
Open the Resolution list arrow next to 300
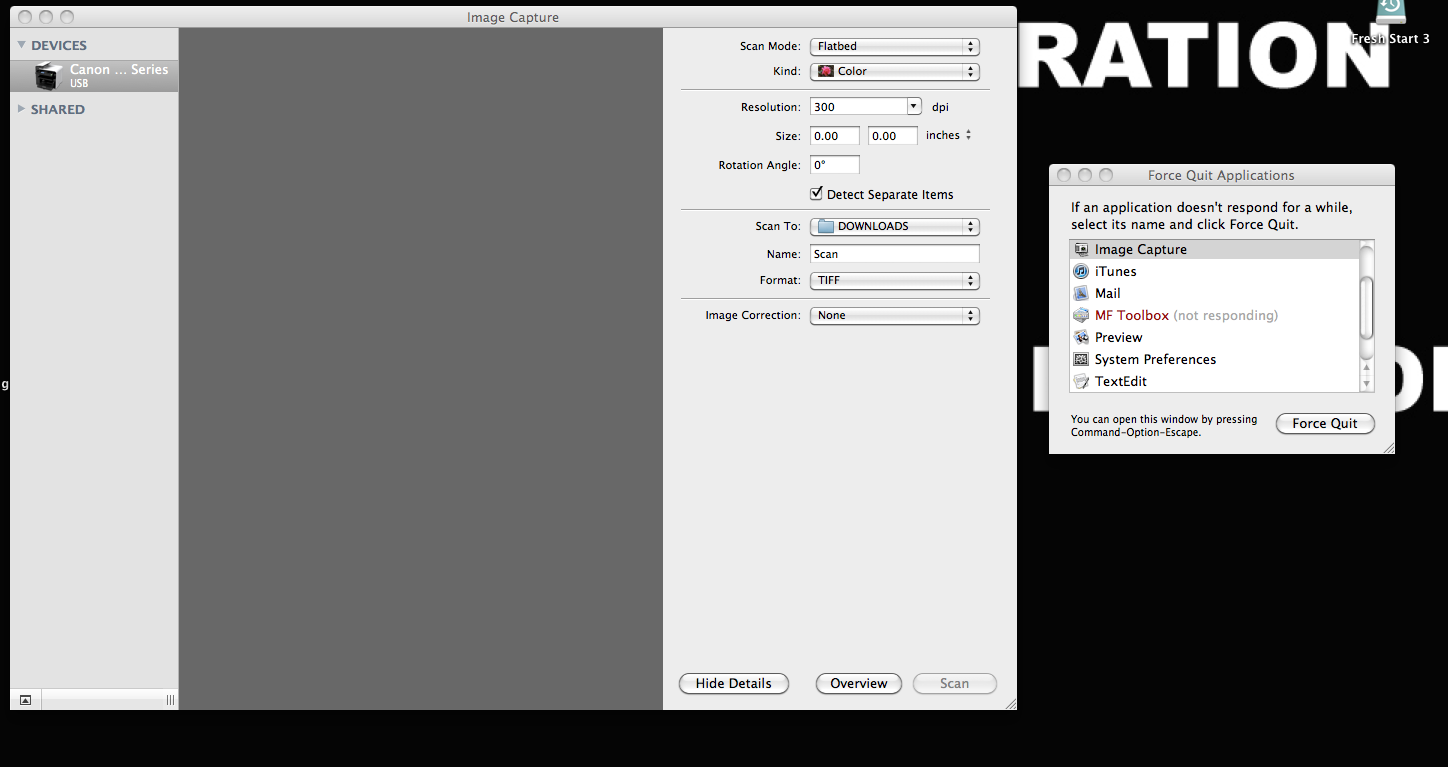(x=914, y=107)
